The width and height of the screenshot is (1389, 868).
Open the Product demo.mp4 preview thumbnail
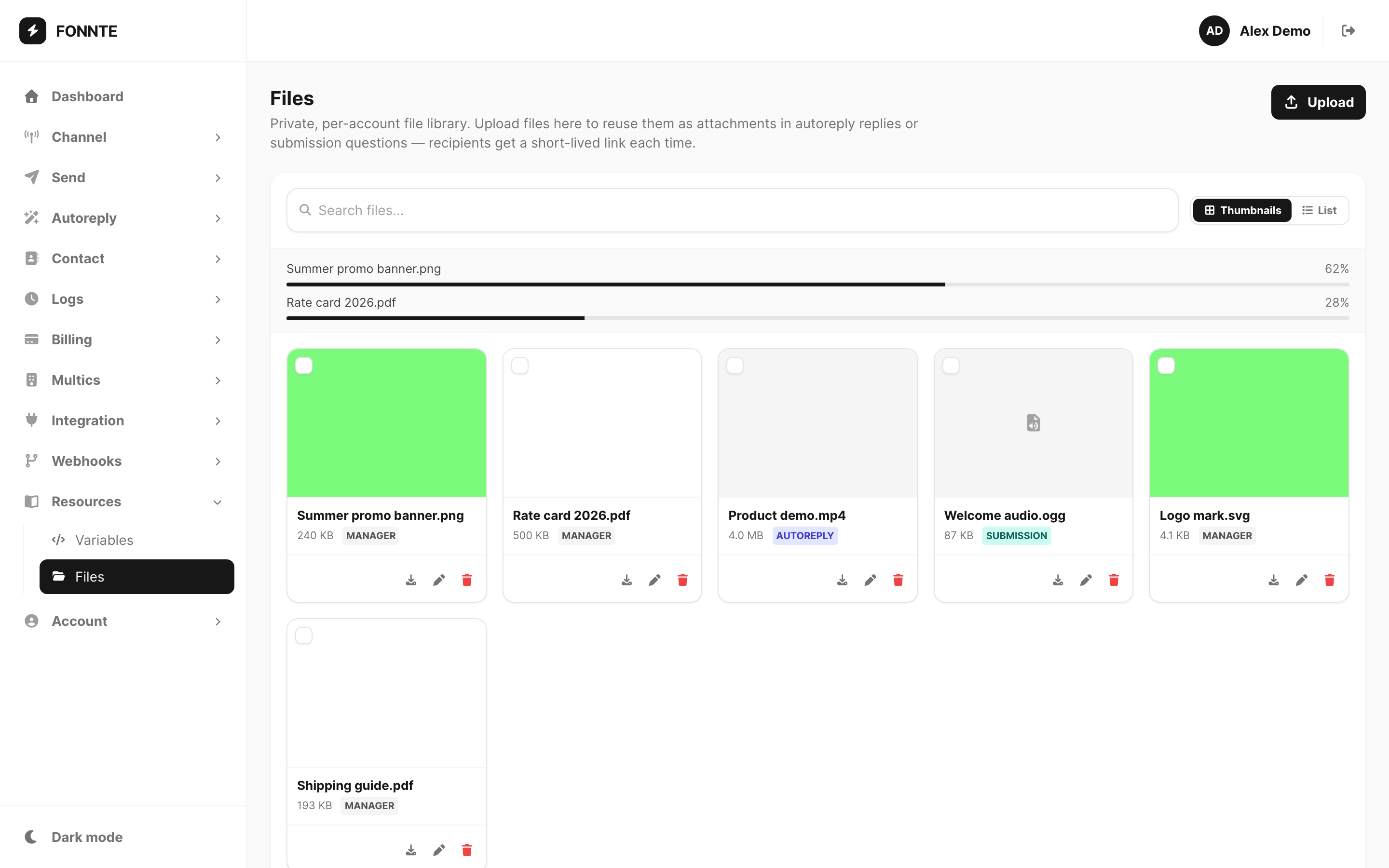[x=817, y=423]
